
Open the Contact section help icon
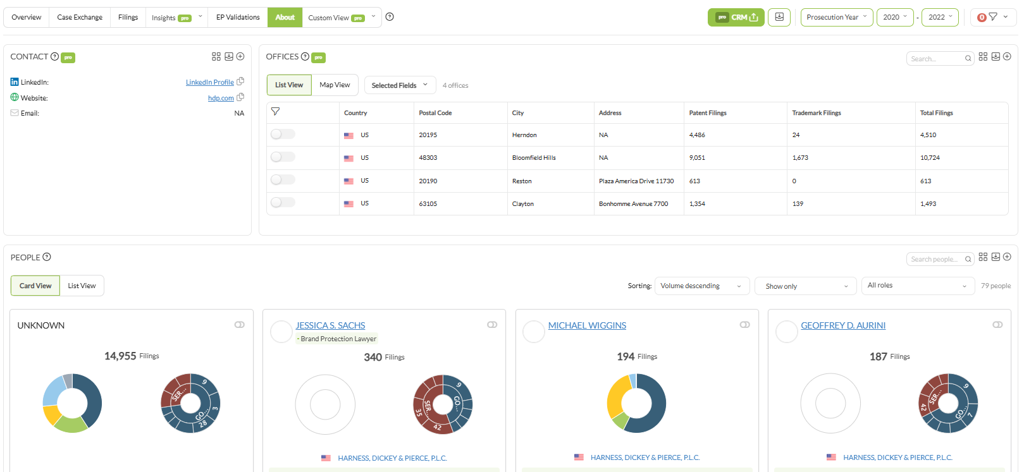click(55, 57)
